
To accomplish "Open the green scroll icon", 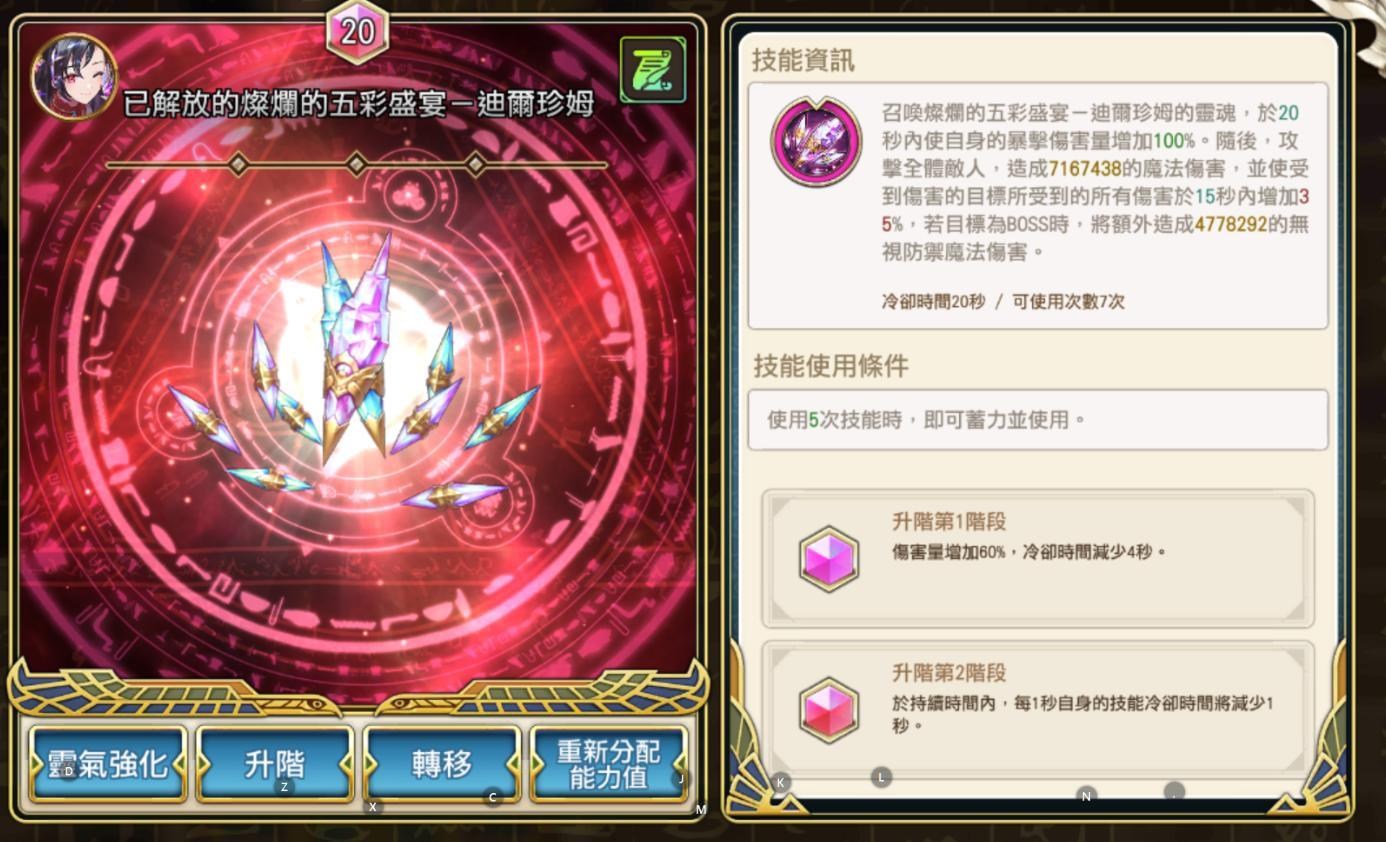I will click(653, 70).
